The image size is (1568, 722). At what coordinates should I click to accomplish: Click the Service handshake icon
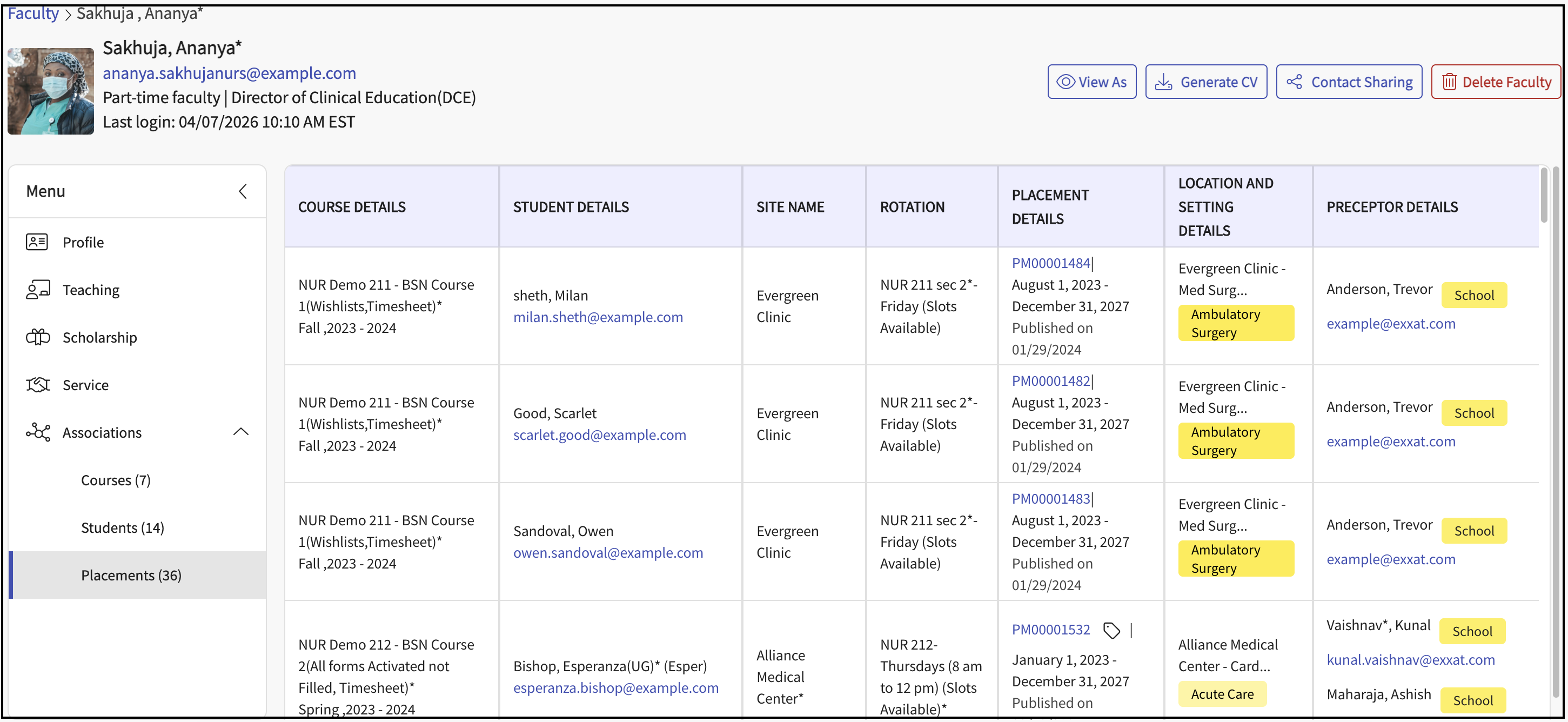pyautogui.click(x=38, y=385)
